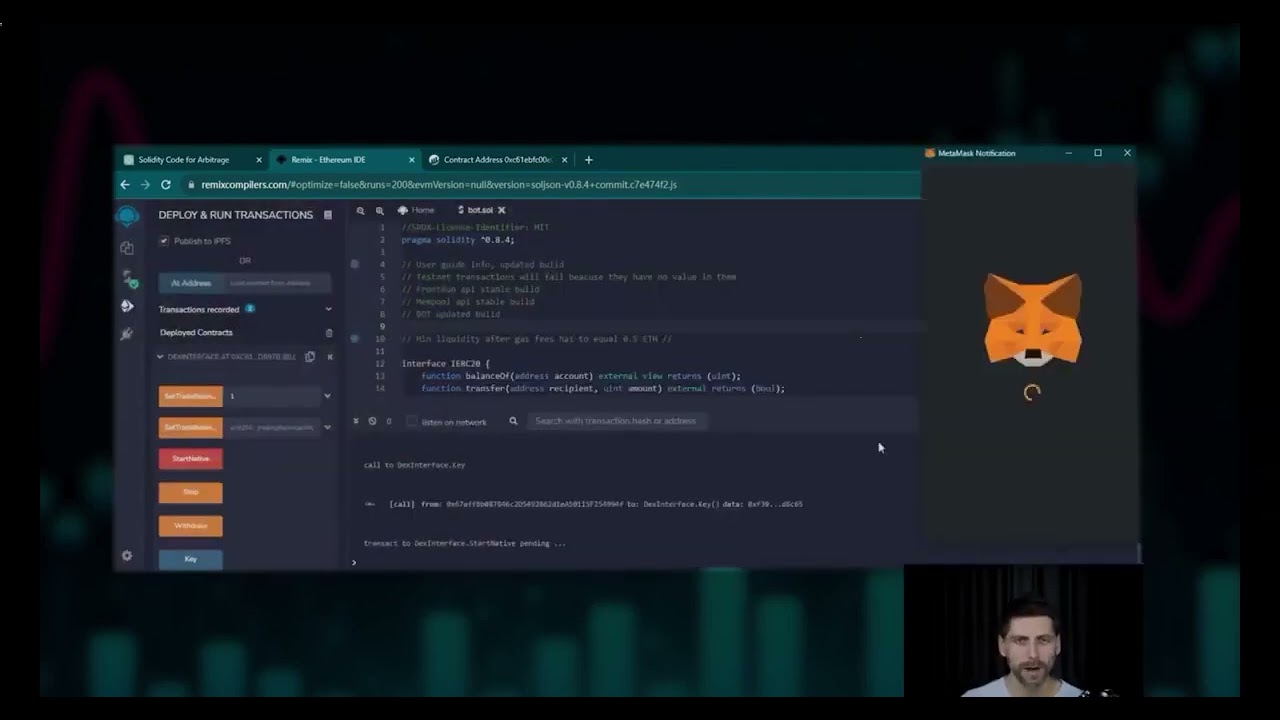Click second orange Set button with uint256
This screenshot has width=1280, height=720.
[191, 427]
